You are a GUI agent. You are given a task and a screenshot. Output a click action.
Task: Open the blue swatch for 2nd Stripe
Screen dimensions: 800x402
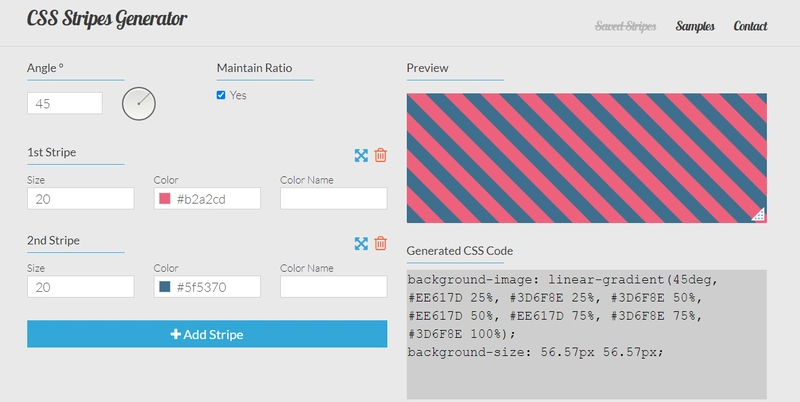click(x=165, y=287)
